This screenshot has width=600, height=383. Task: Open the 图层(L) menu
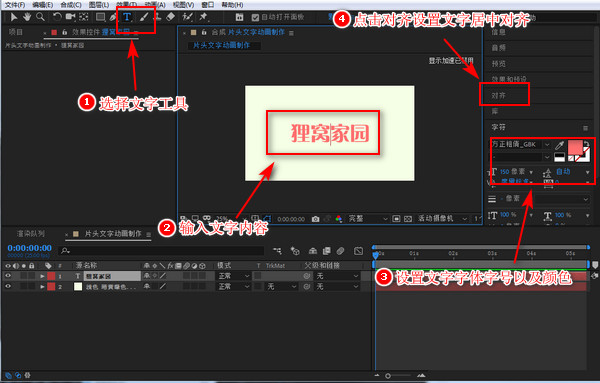pos(99,5)
